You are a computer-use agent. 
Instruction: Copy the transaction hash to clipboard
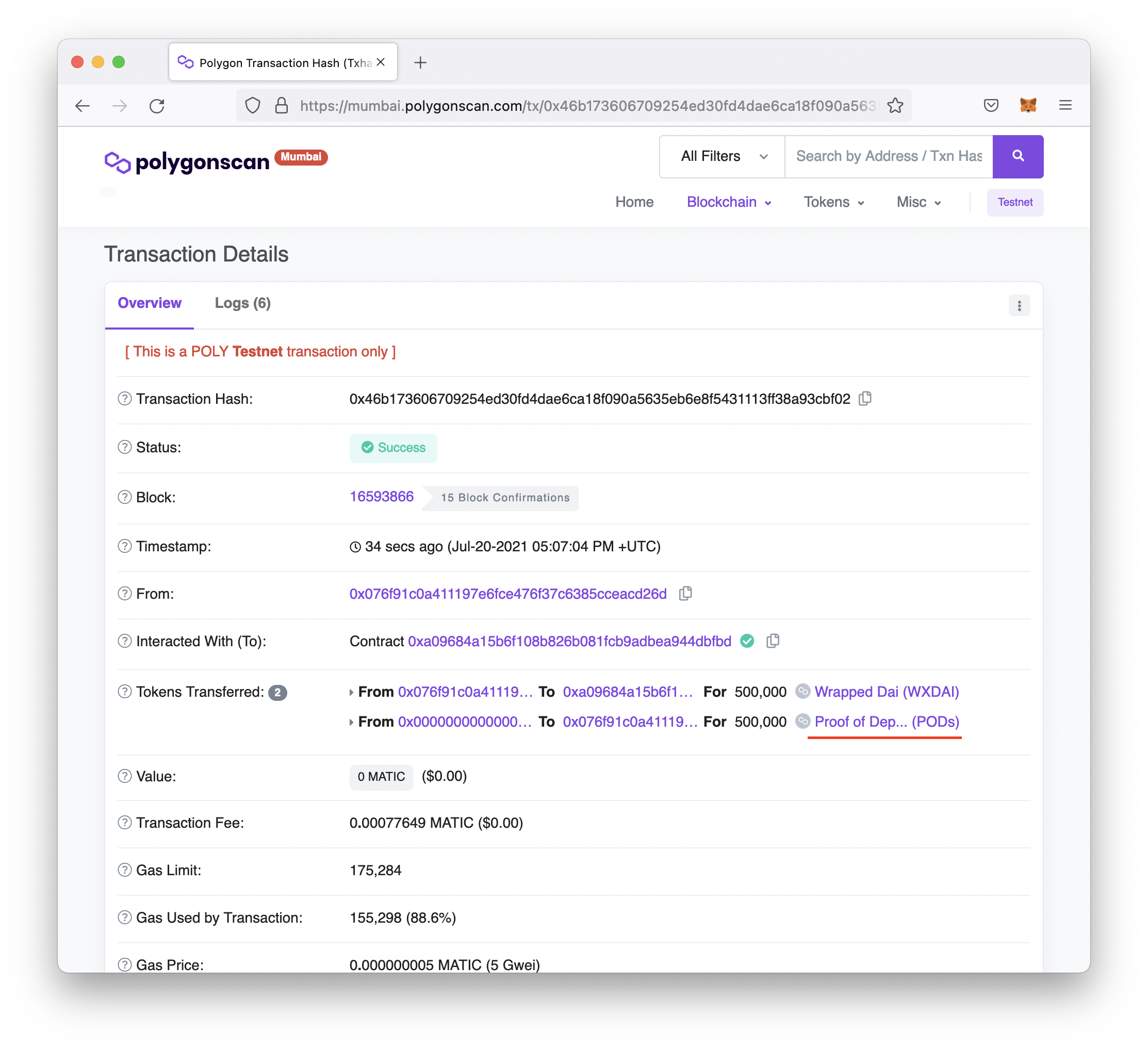click(x=865, y=399)
